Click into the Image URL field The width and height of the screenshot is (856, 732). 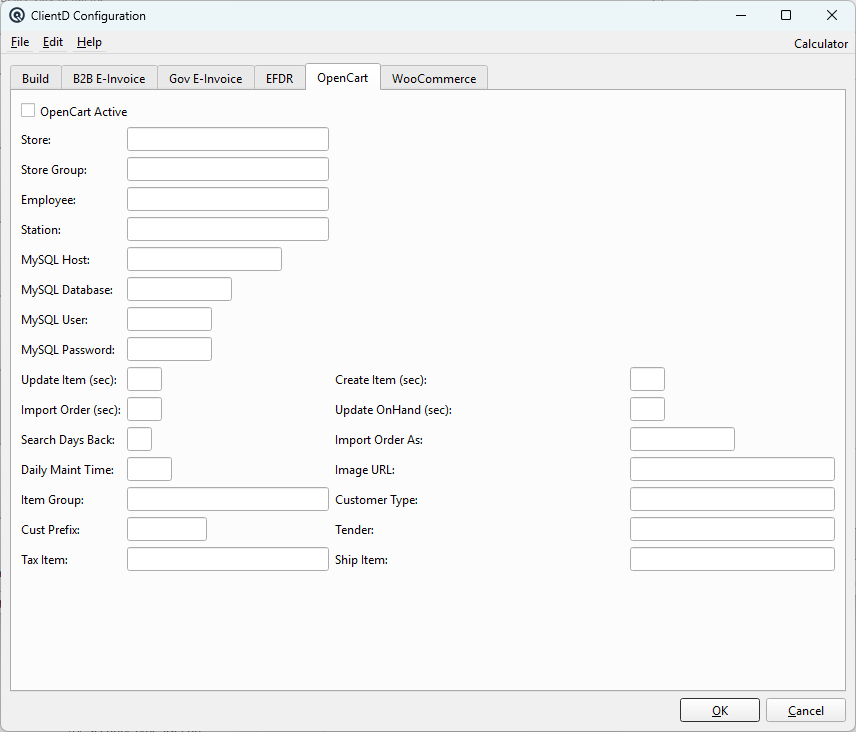click(x=732, y=469)
